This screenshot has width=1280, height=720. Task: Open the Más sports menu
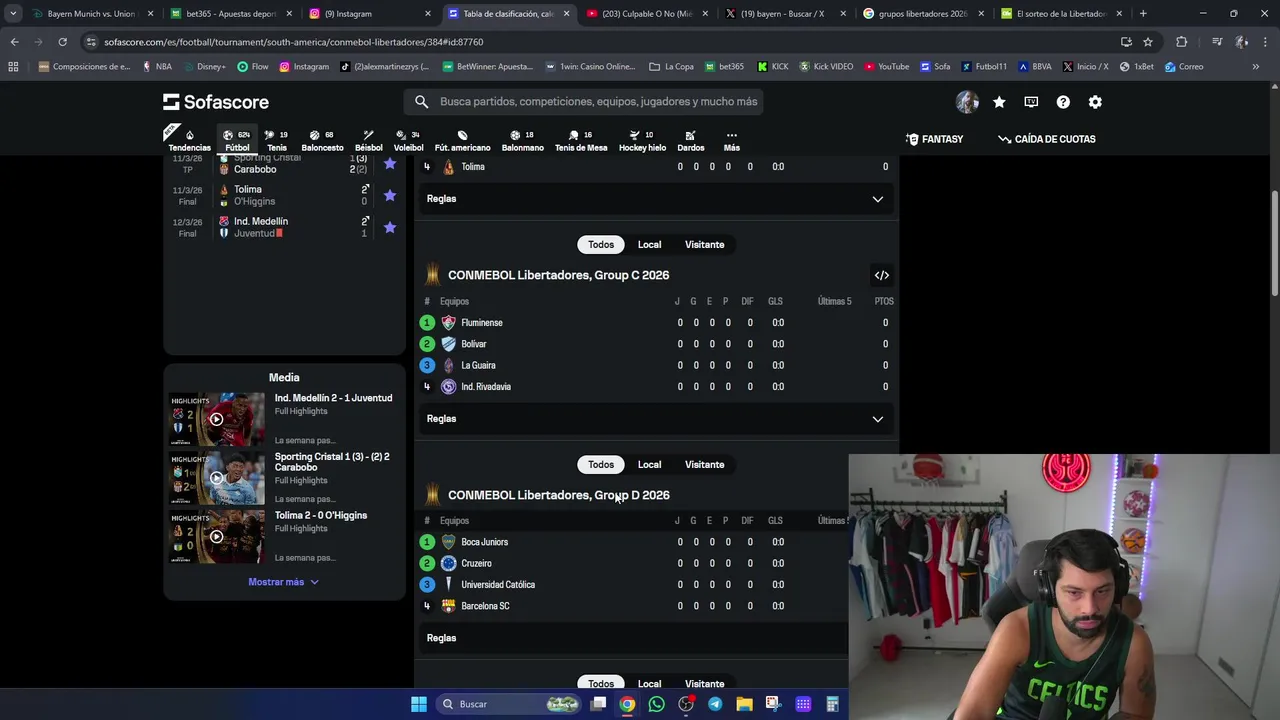(x=732, y=140)
